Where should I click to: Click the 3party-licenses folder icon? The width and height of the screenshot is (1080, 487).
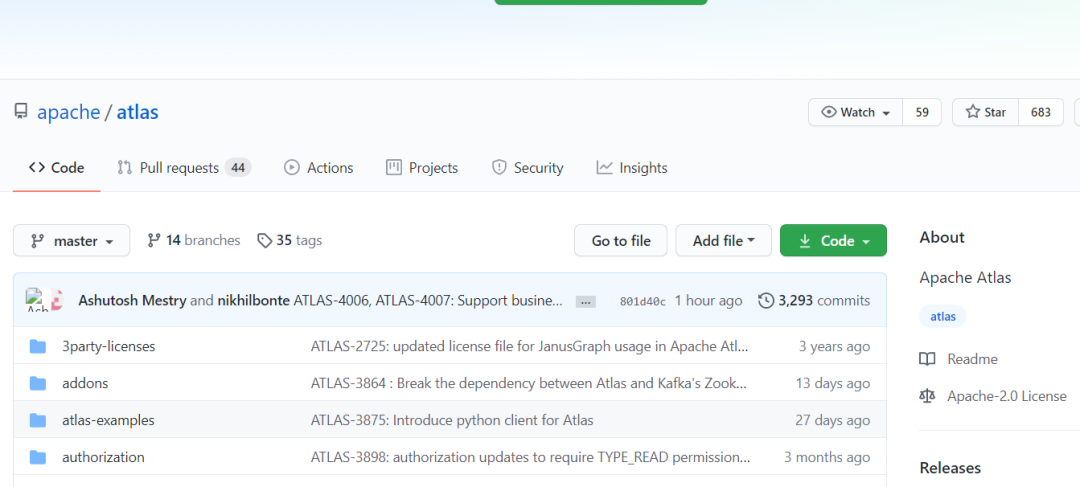pyautogui.click(x=37, y=346)
